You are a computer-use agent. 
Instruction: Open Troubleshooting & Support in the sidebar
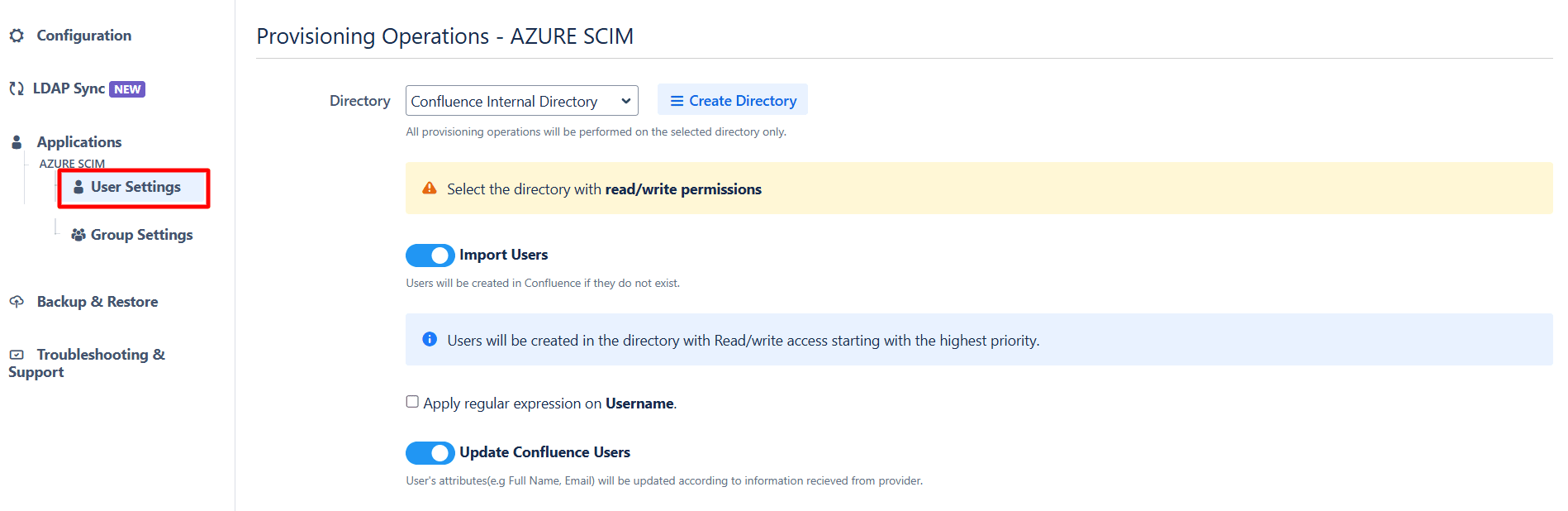point(87,363)
